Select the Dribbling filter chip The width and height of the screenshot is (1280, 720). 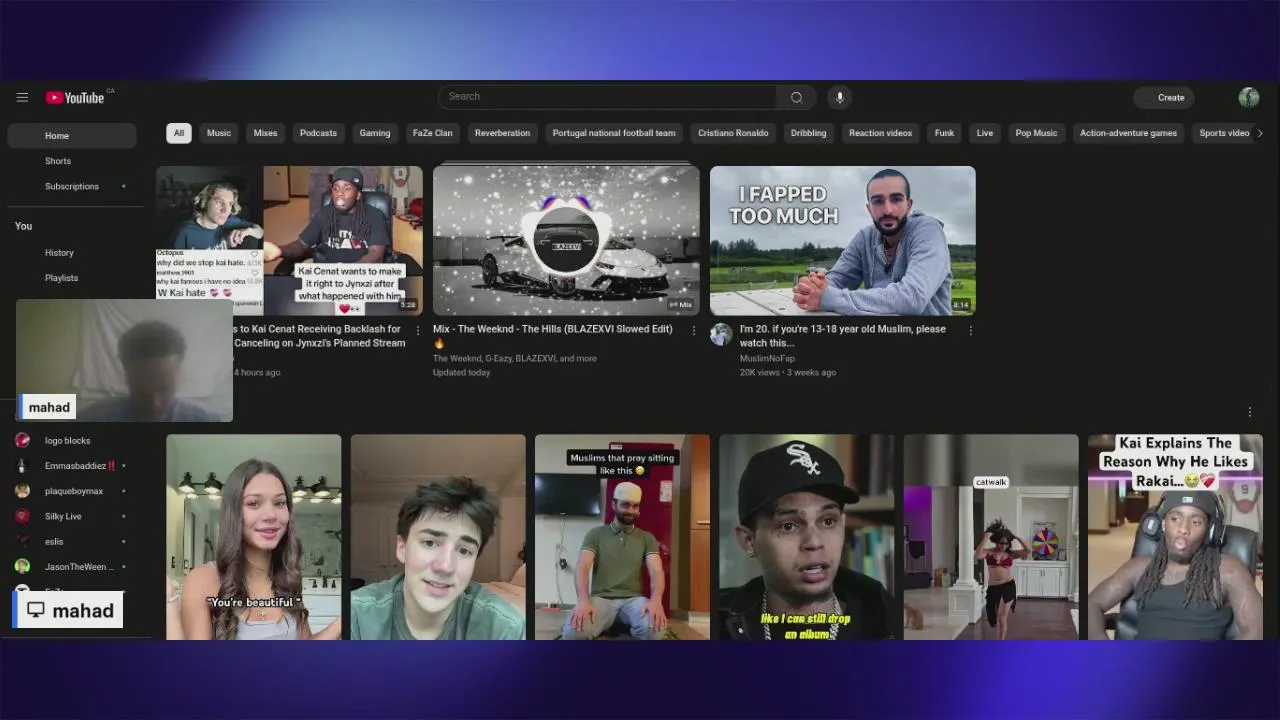pos(808,133)
